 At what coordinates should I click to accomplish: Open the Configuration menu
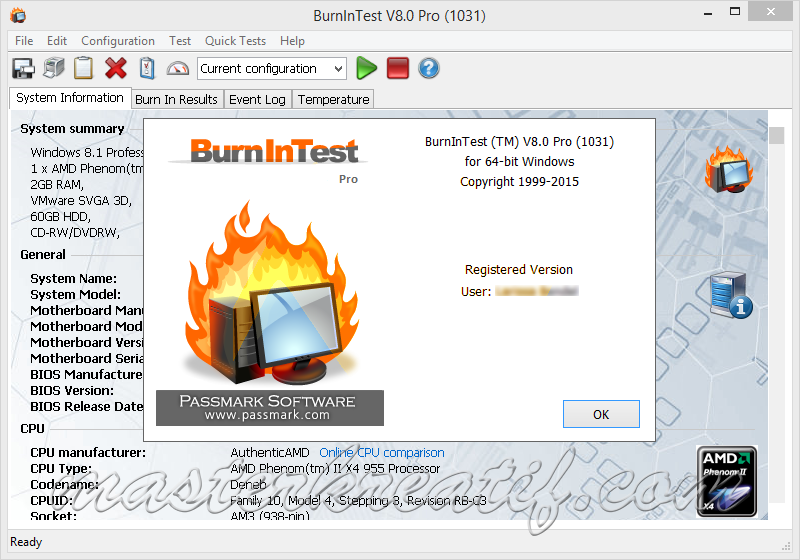click(118, 41)
